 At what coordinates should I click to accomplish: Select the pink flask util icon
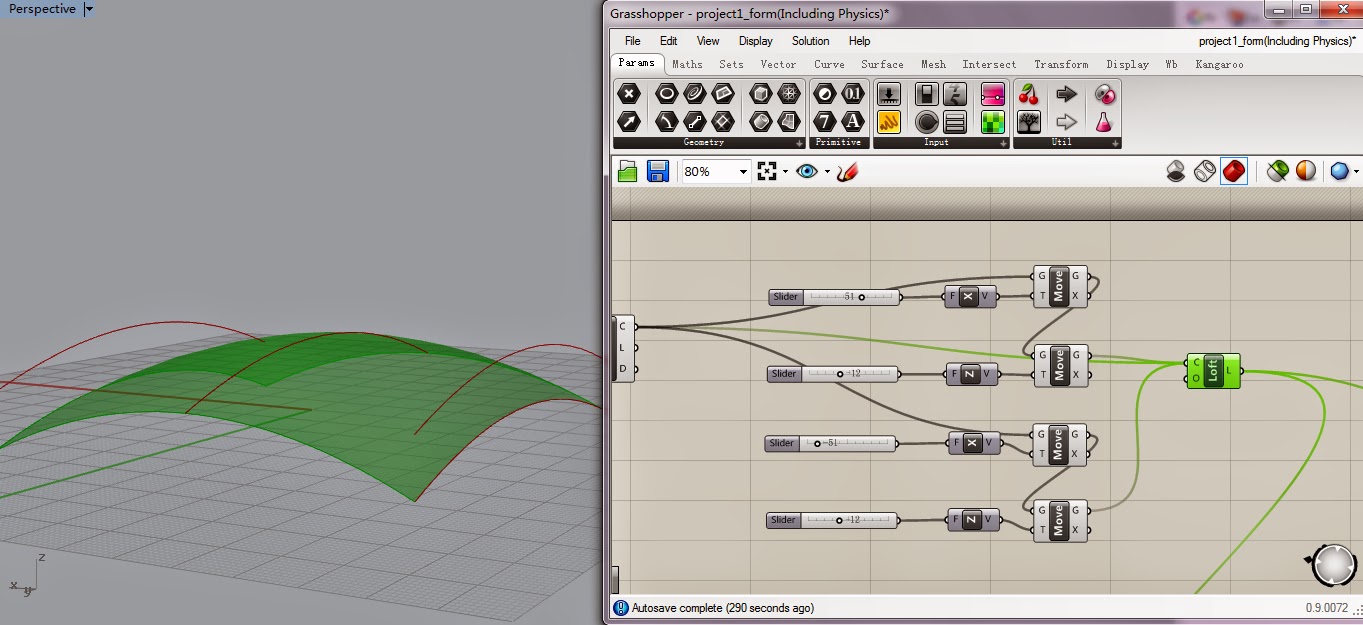coord(1104,122)
